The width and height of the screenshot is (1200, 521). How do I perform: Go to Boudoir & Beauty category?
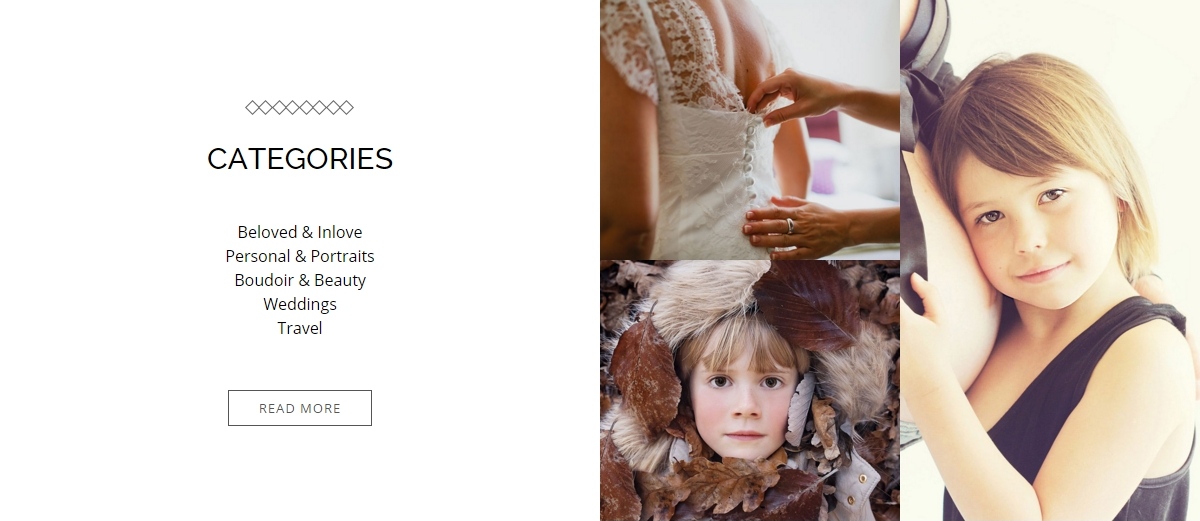[300, 280]
